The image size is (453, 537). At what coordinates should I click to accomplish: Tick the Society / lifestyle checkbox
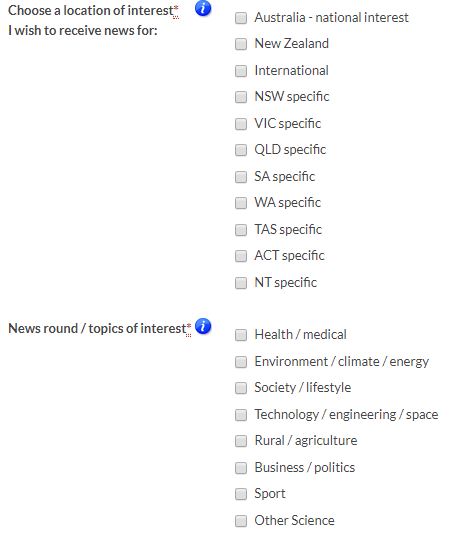pos(241,388)
